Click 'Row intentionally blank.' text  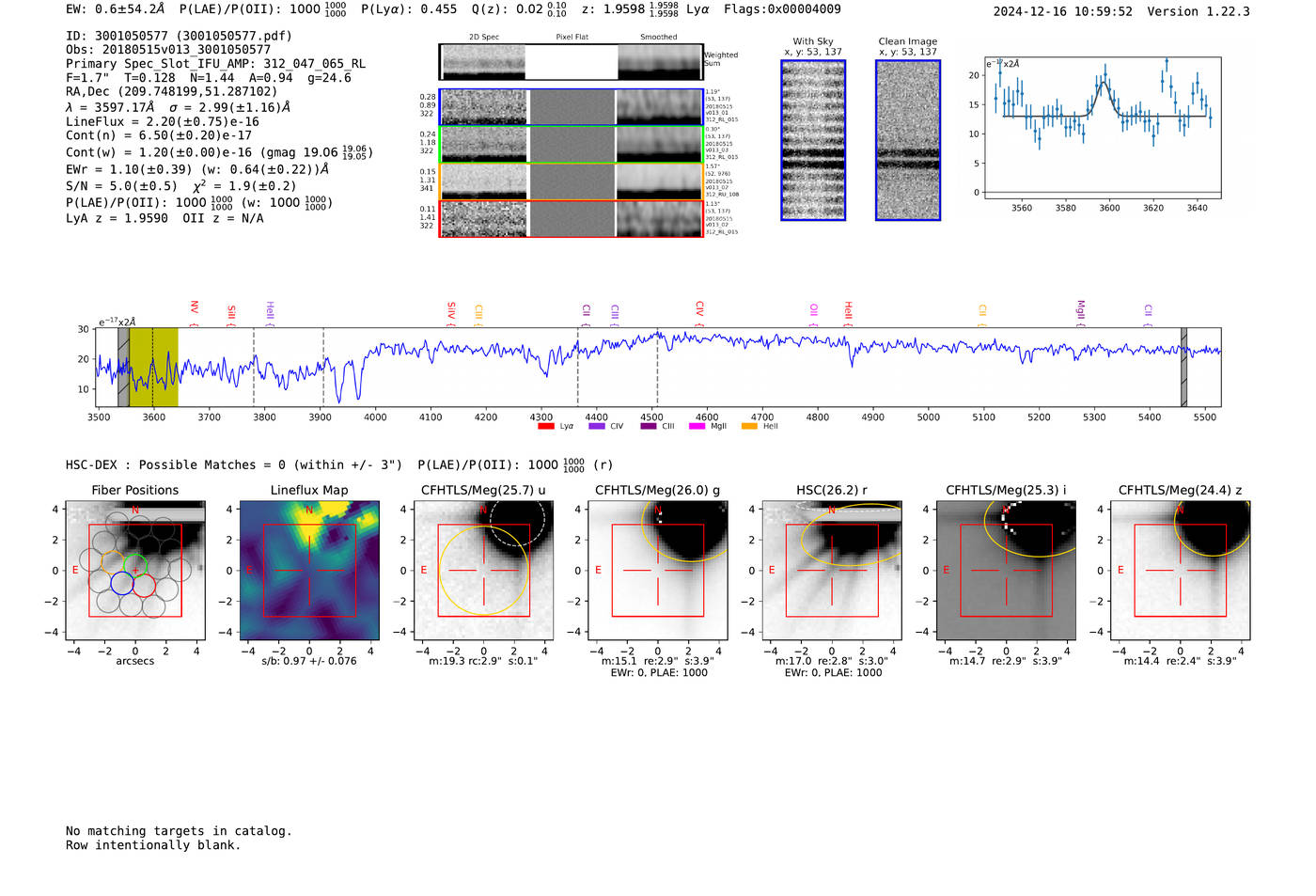pos(153,845)
